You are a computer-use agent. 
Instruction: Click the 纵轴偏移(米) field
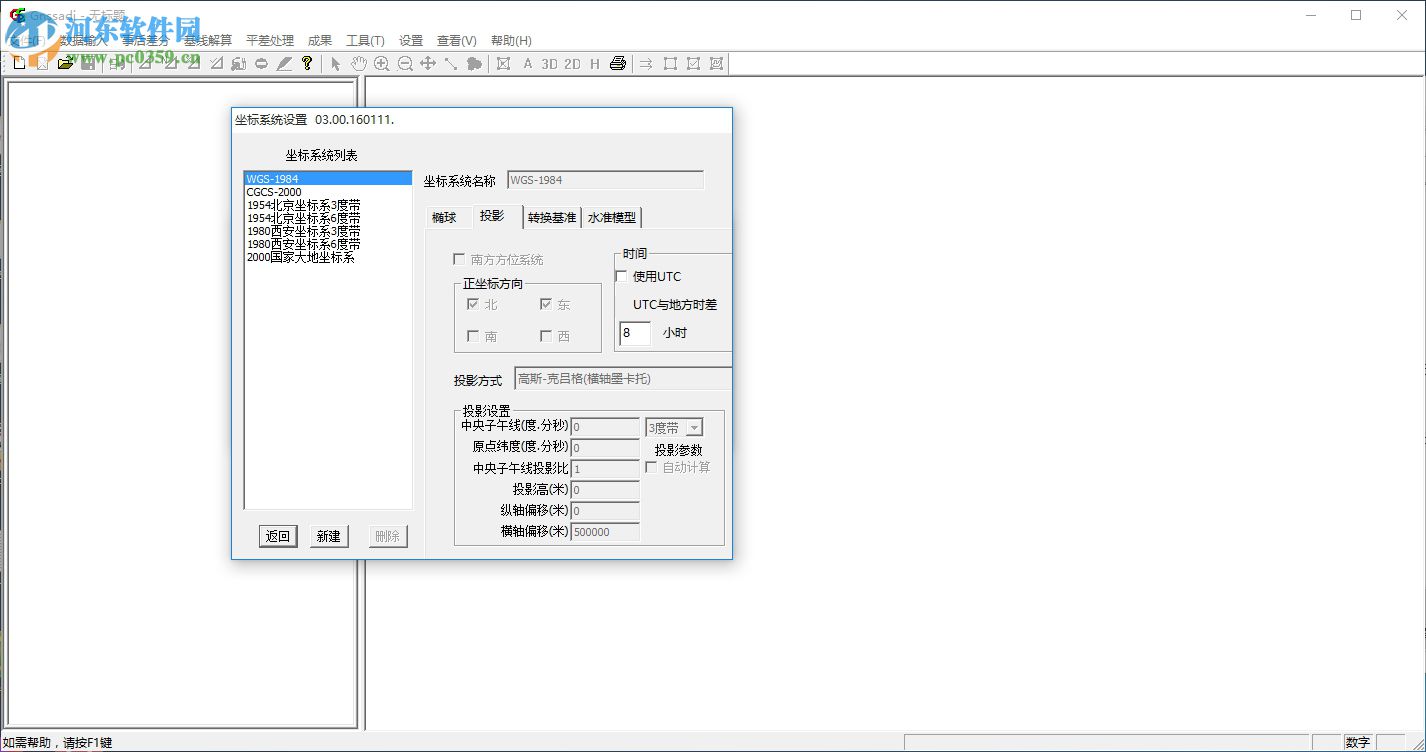[x=605, y=511]
